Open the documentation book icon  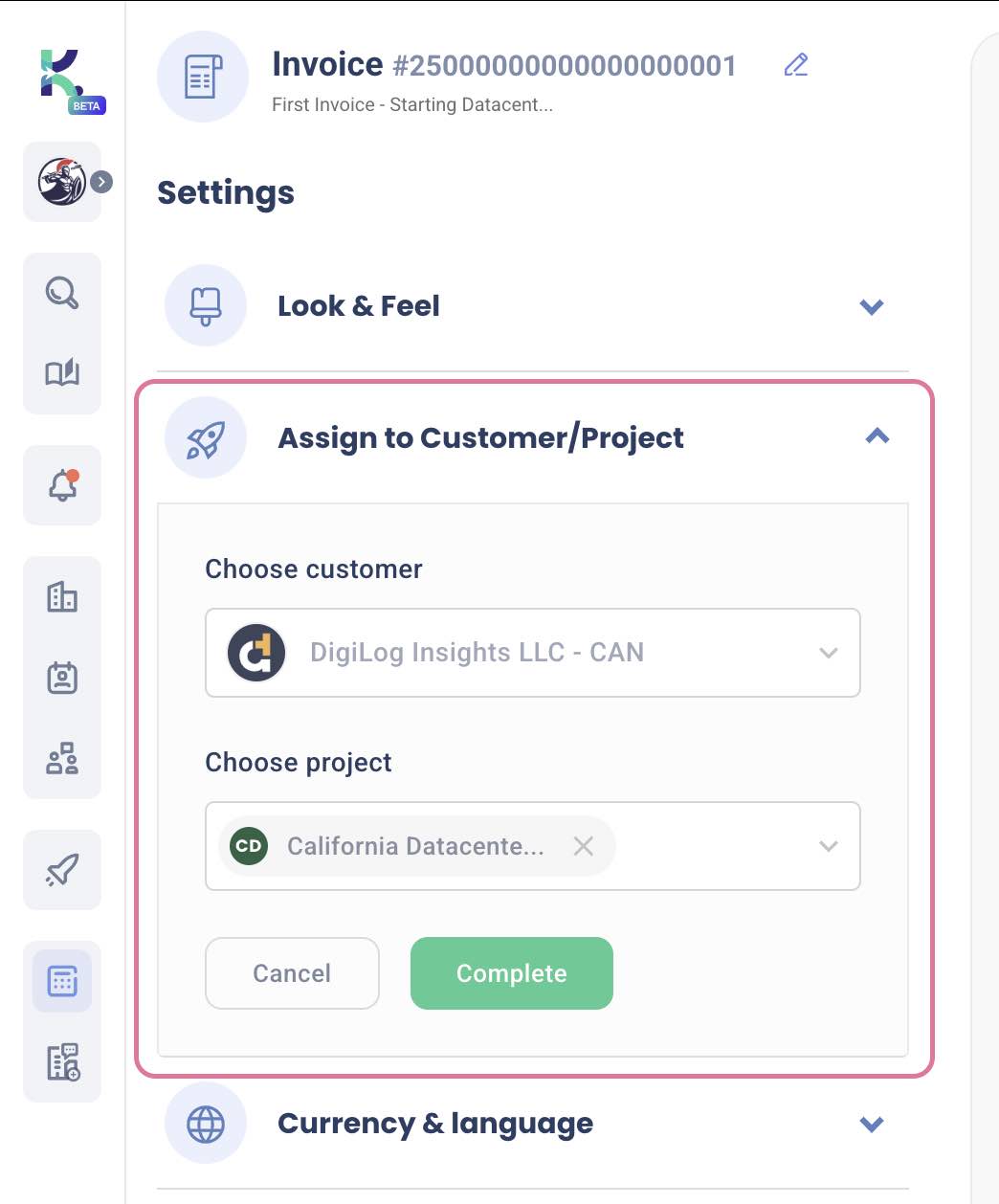pyautogui.click(x=61, y=374)
